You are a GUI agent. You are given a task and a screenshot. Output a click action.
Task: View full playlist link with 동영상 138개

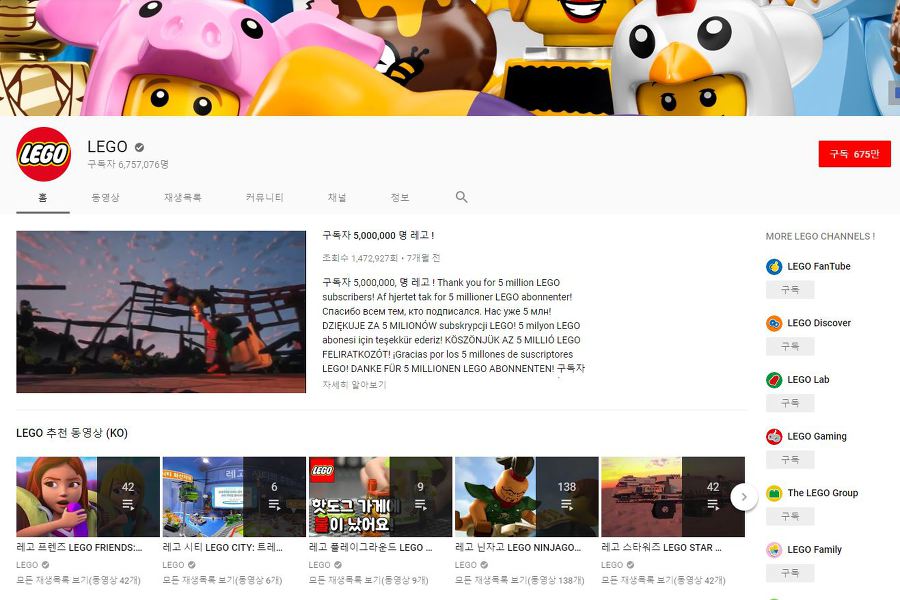point(519,580)
